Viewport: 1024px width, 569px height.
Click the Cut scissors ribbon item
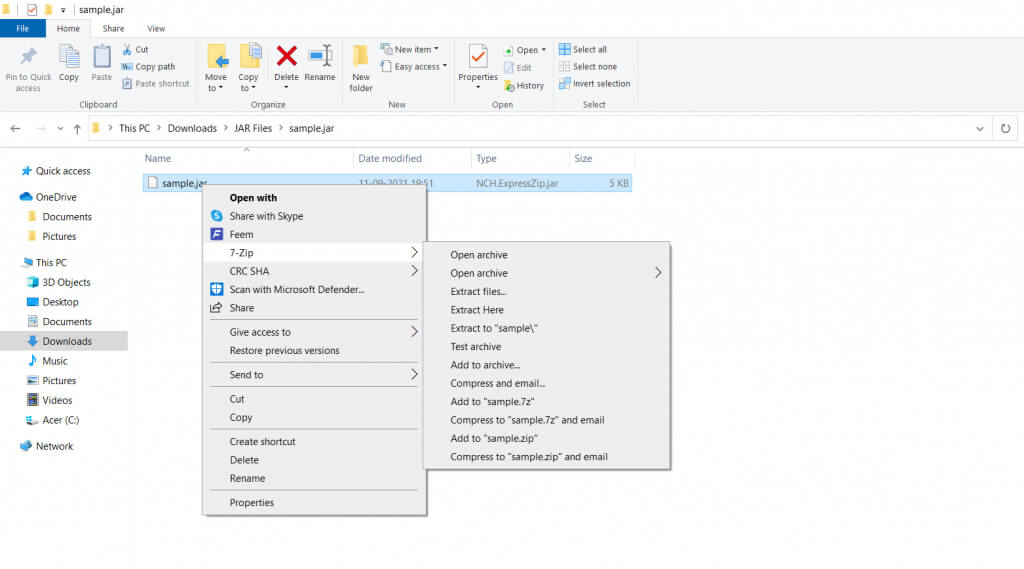pyautogui.click(x=135, y=50)
